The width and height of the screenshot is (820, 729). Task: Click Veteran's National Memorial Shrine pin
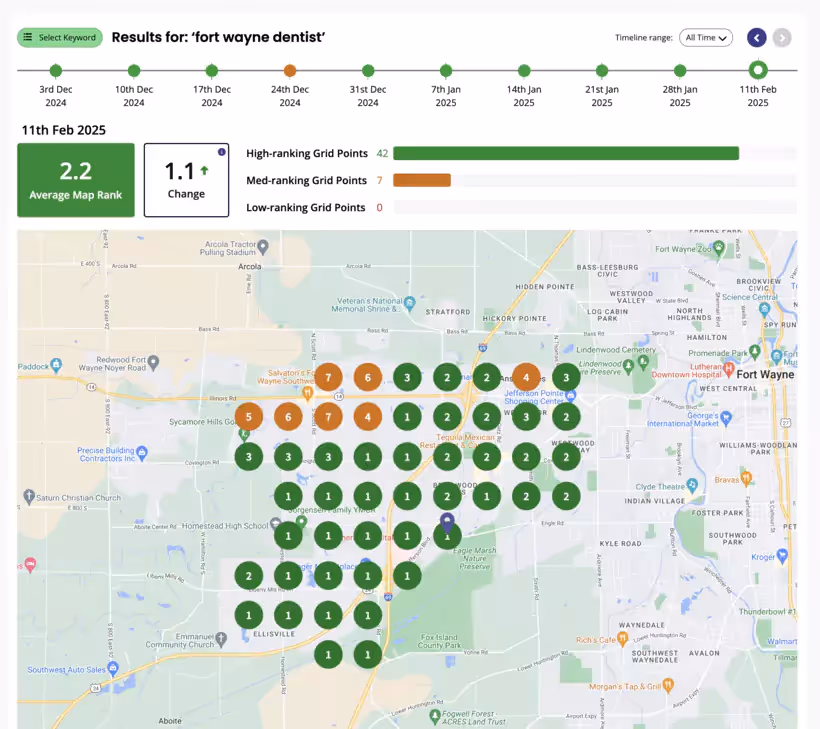[x=409, y=302]
